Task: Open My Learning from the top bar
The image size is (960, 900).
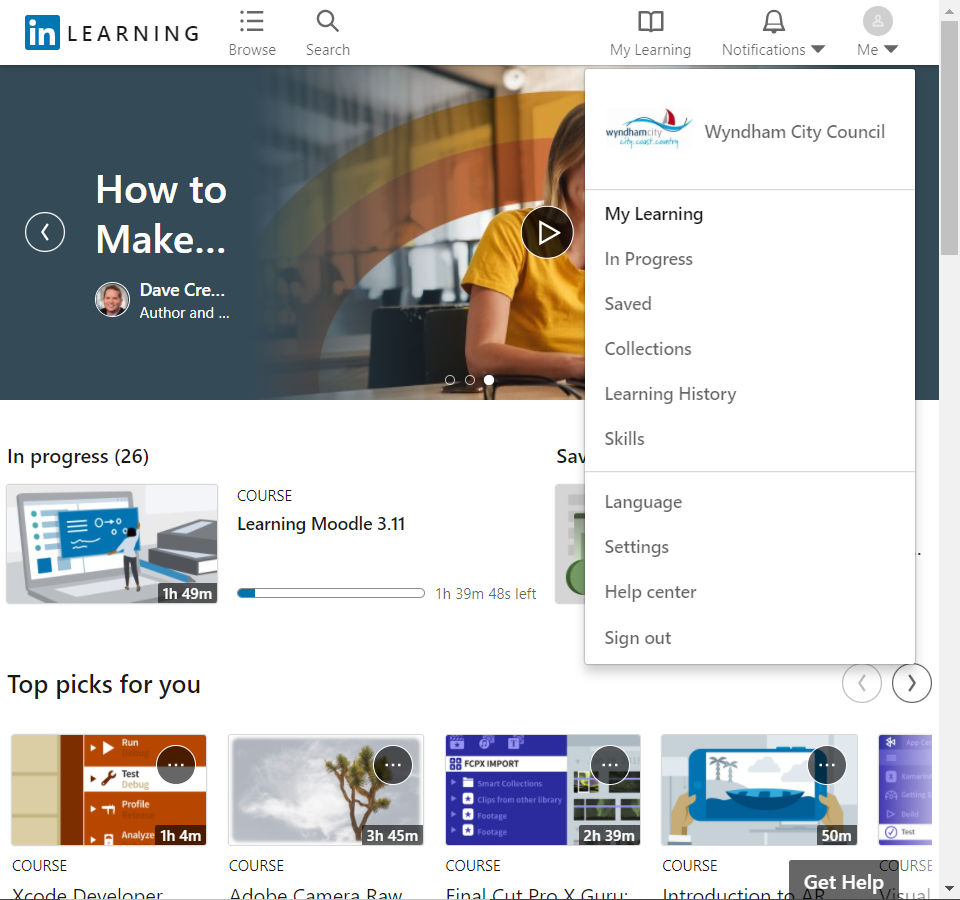Action: 650,32
